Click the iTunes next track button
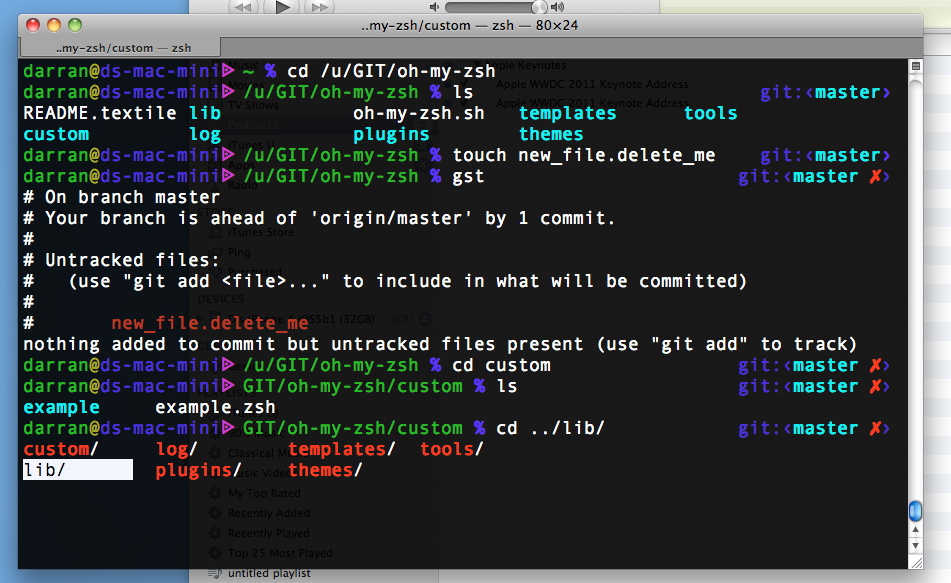This screenshot has height=583, width=951. pos(318,6)
